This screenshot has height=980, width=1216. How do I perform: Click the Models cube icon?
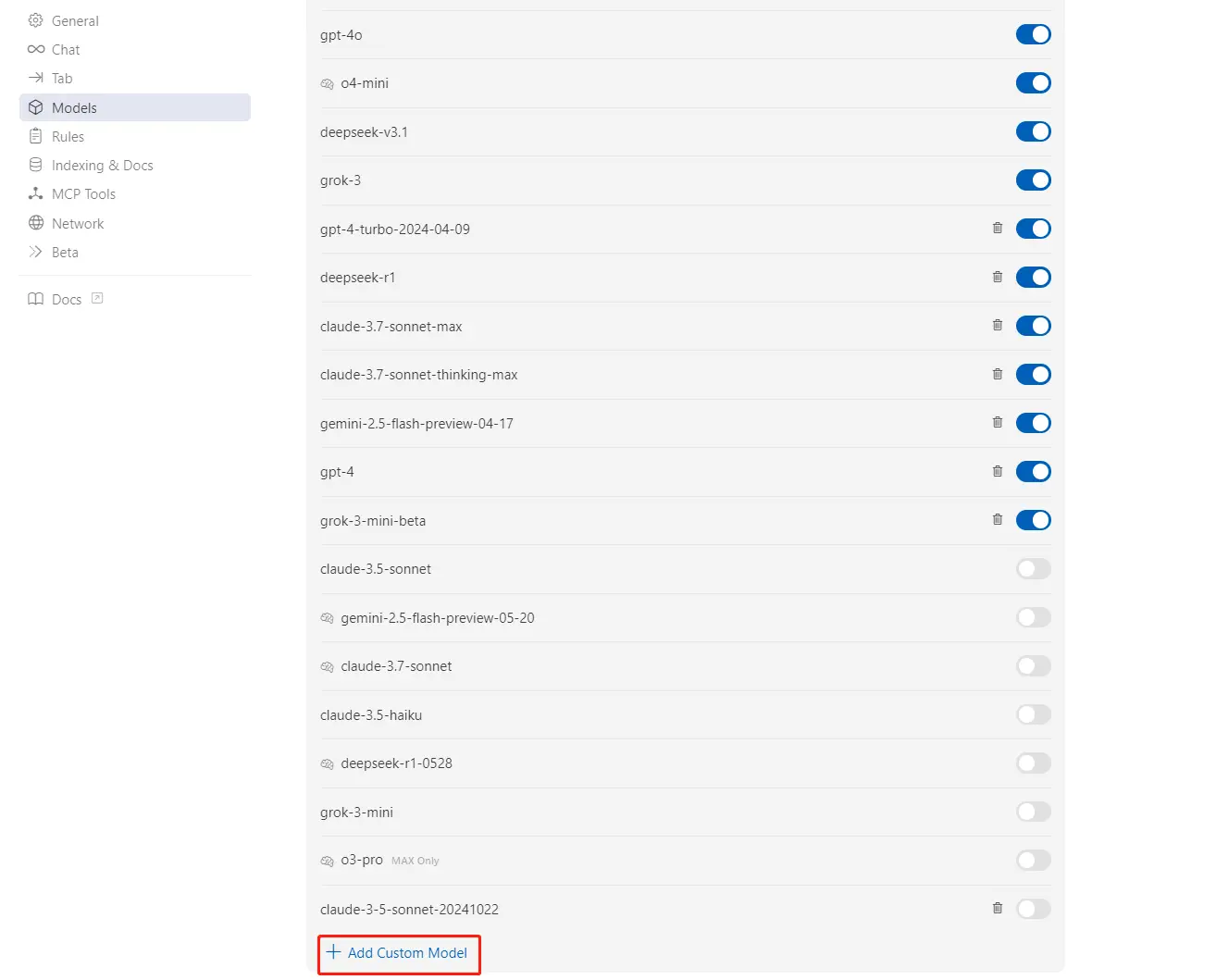point(36,107)
